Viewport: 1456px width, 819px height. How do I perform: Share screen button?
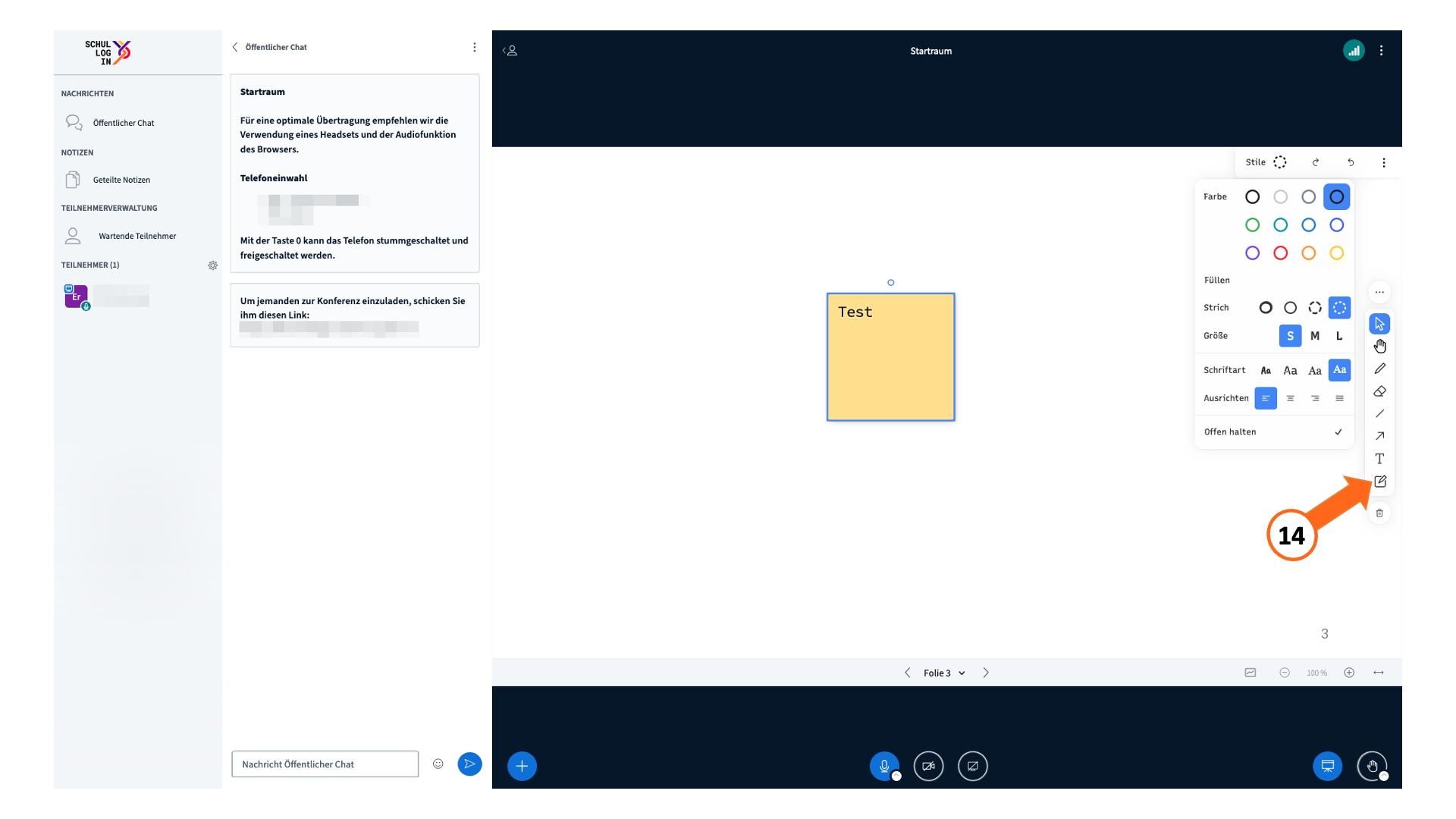(973, 766)
